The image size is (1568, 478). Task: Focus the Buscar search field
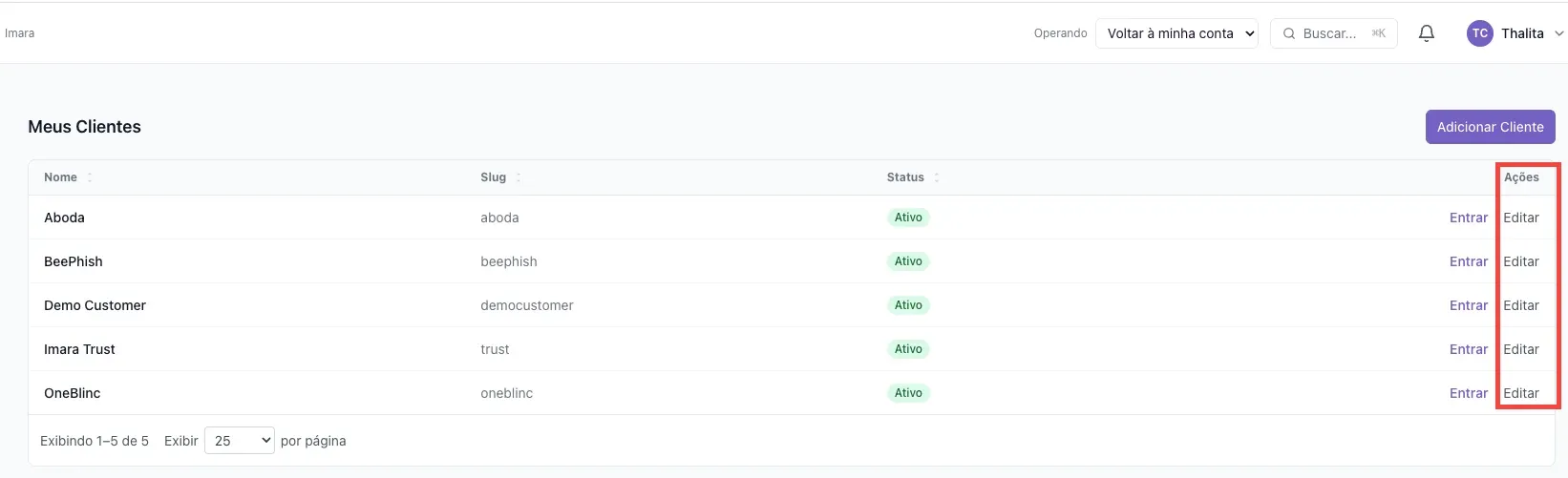(x=1334, y=33)
